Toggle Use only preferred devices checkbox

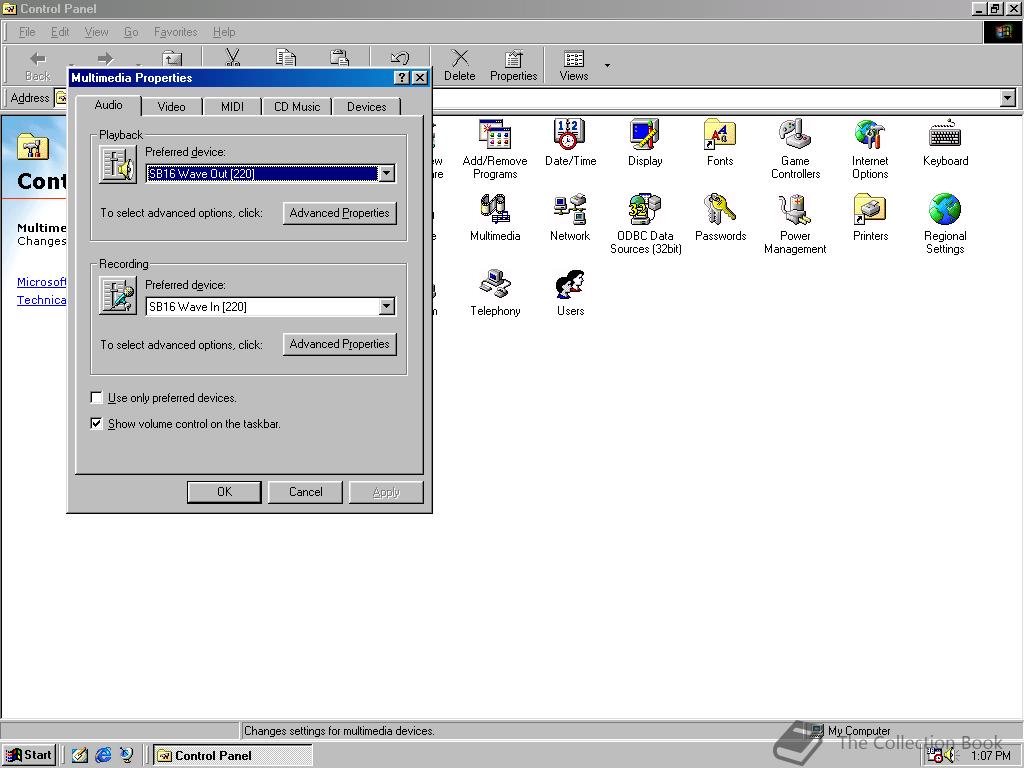(x=97, y=398)
